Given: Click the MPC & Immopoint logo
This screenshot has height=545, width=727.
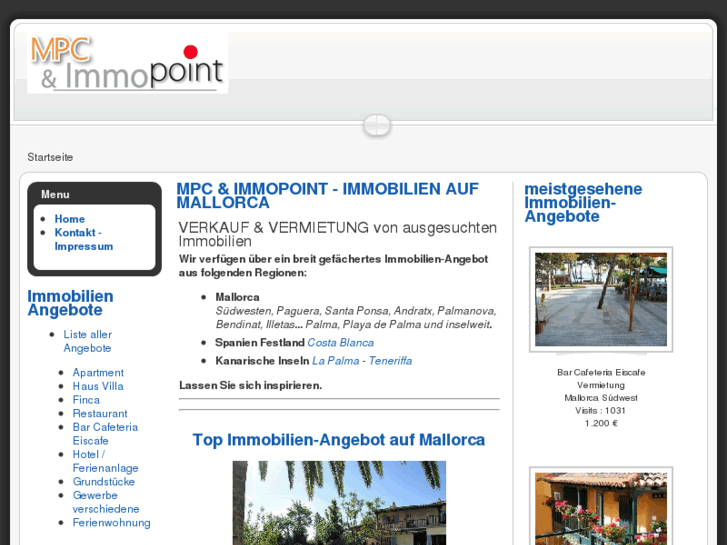Looking at the screenshot, I should (128, 63).
